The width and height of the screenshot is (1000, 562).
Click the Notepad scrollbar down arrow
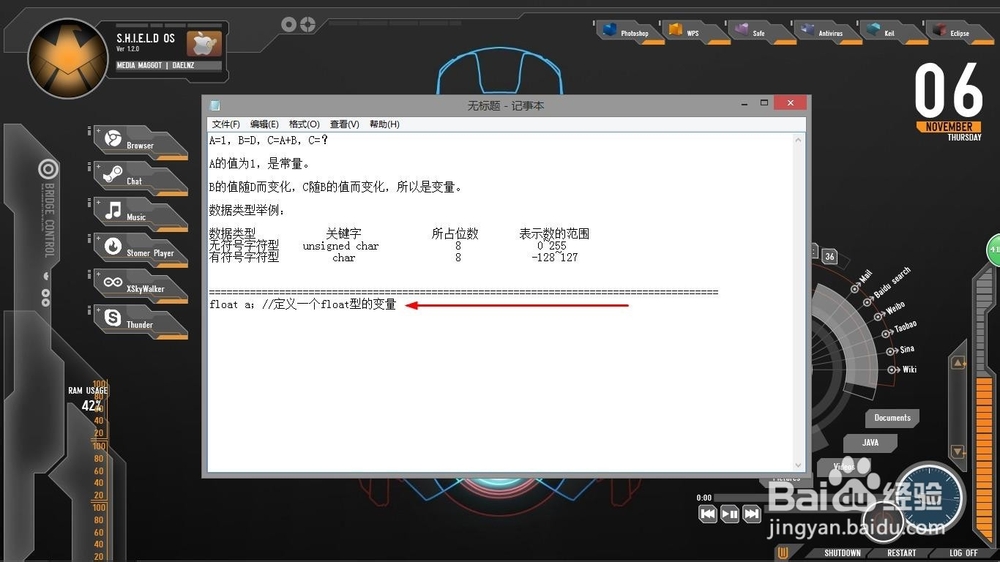[x=798, y=466]
